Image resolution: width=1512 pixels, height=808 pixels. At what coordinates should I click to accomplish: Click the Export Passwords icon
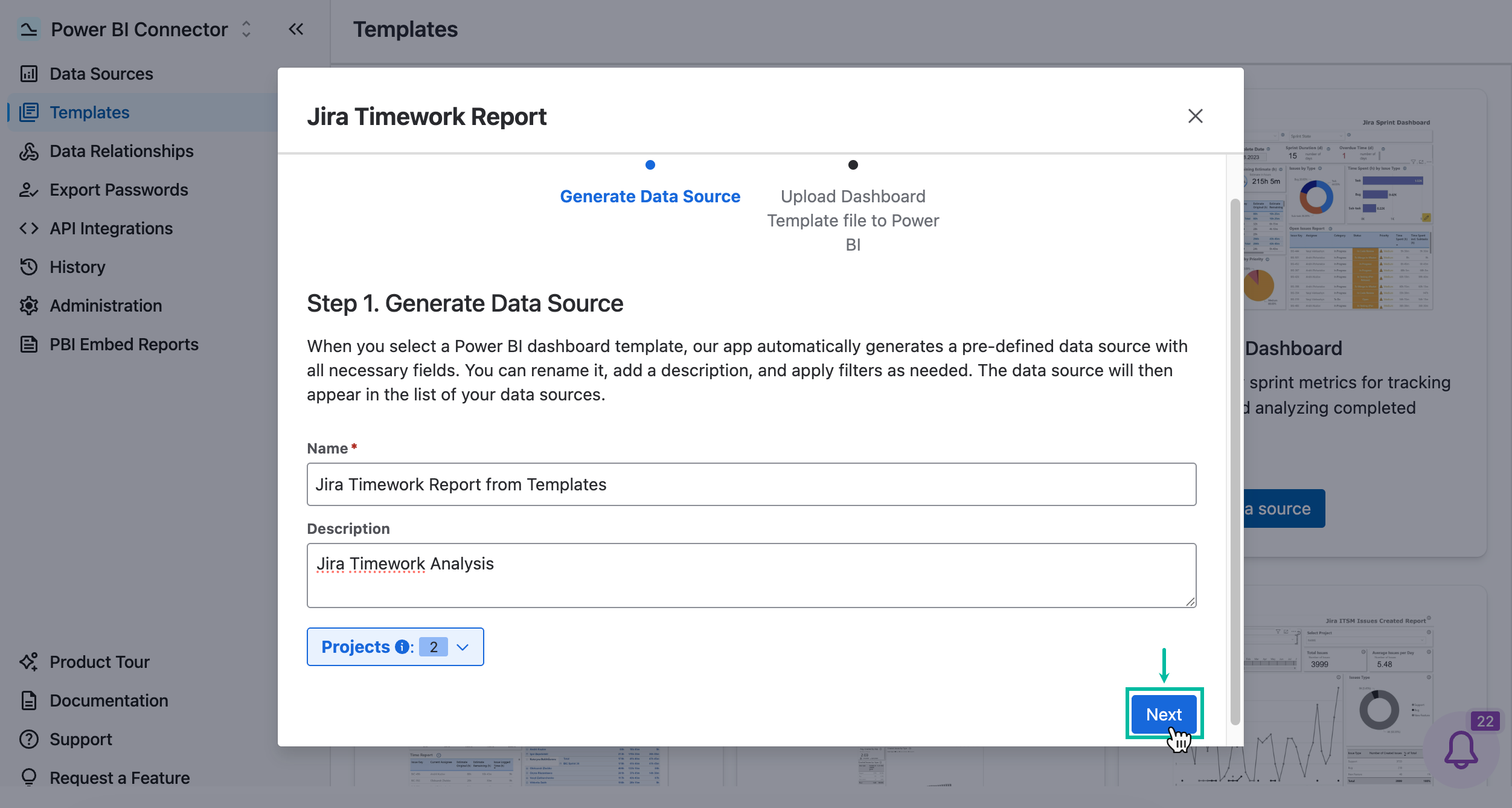pos(29,190)
